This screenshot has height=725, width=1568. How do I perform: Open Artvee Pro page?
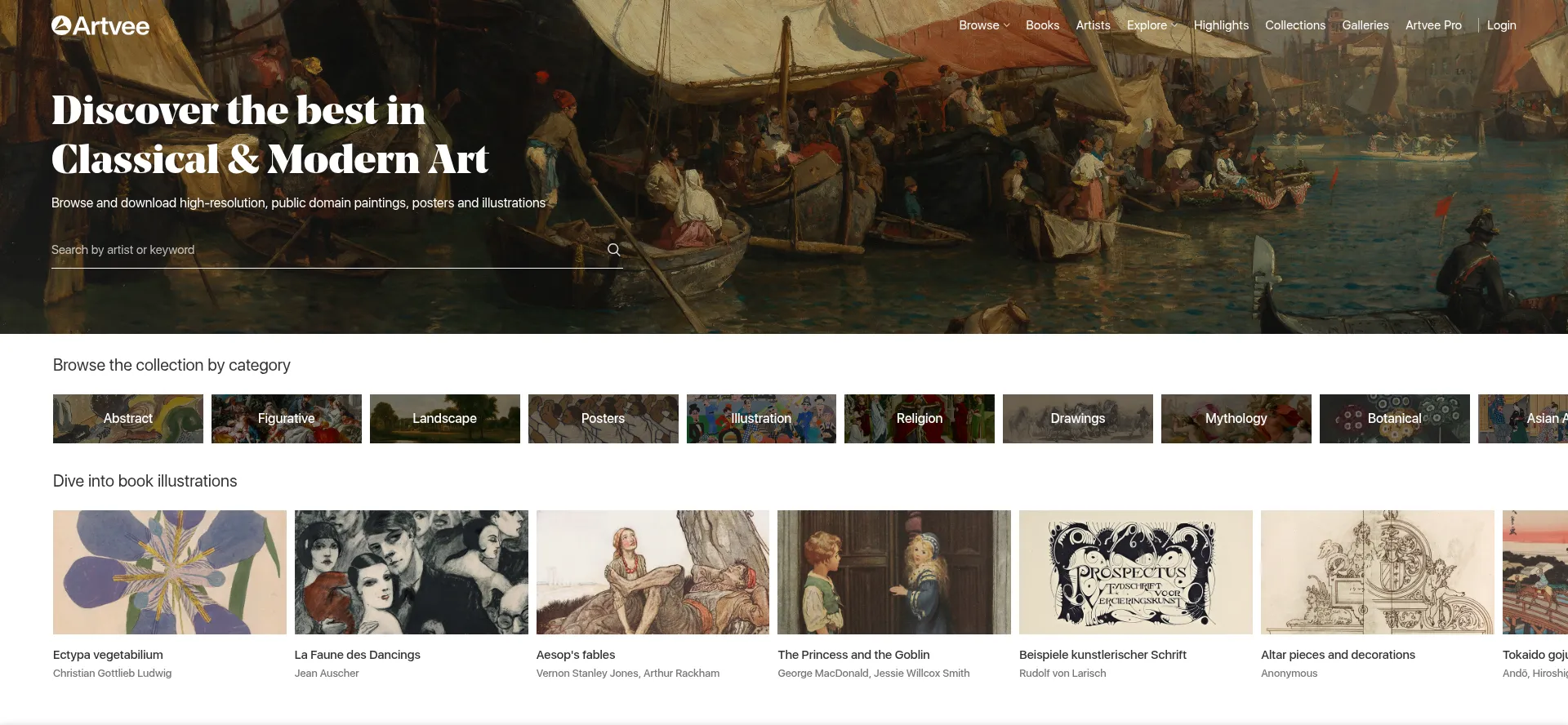(1433, 25)
